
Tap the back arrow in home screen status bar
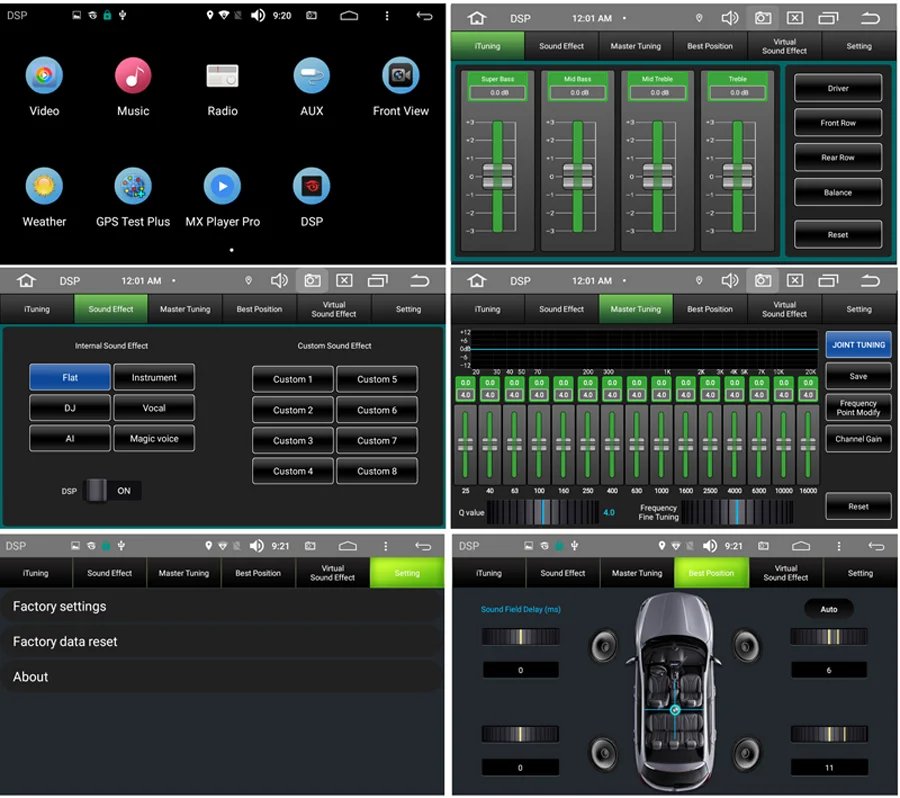424,16
